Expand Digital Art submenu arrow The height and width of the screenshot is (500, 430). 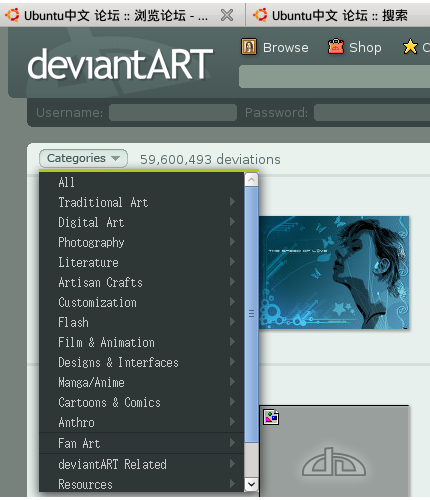tap(232, 222)
